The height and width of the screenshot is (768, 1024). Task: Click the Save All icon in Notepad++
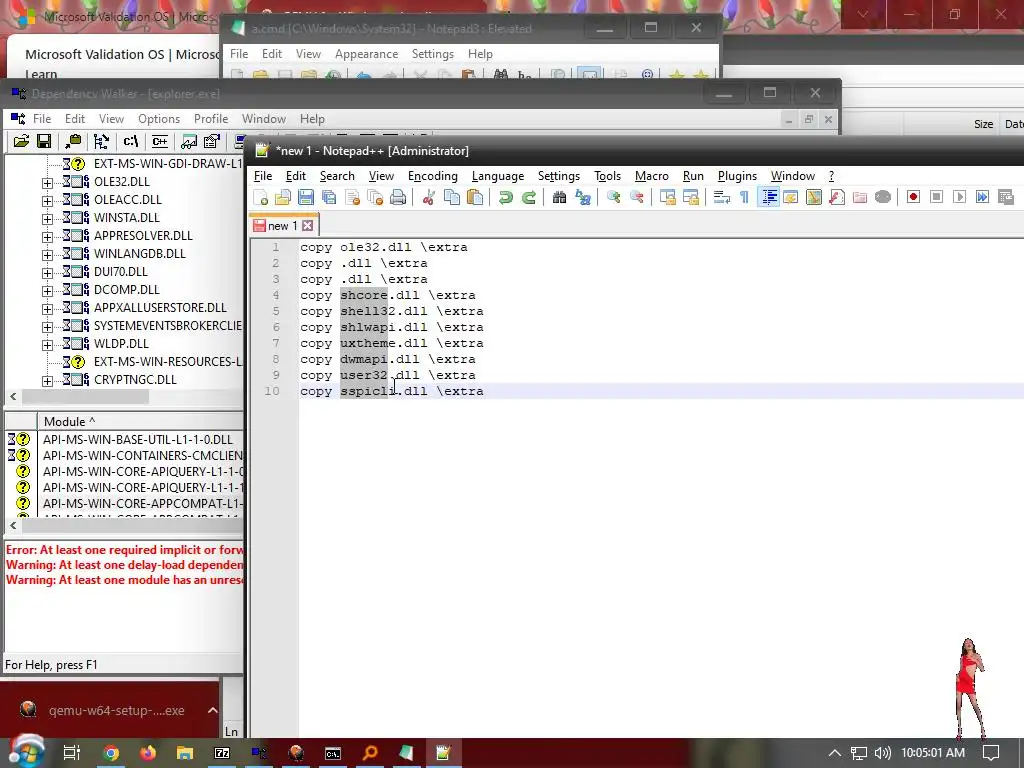[x=329, y=197]
